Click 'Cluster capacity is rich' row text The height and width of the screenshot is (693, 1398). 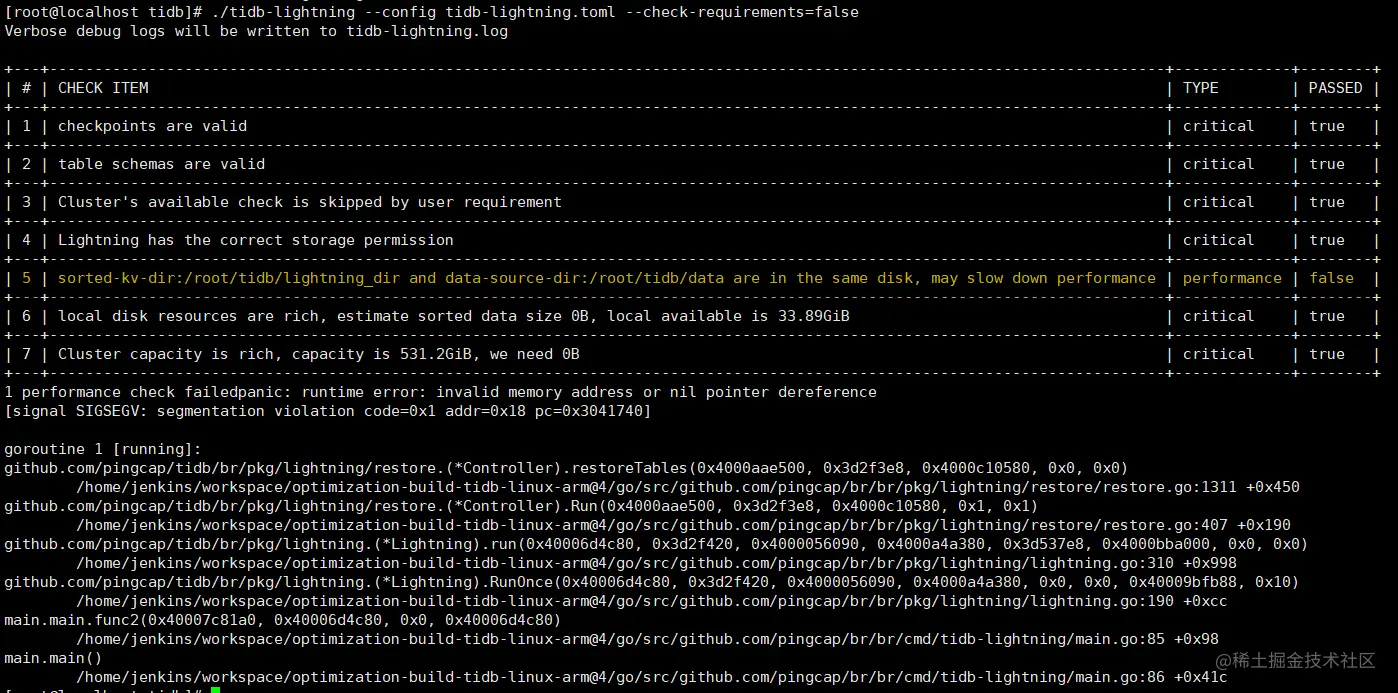(x=318, y=354)
